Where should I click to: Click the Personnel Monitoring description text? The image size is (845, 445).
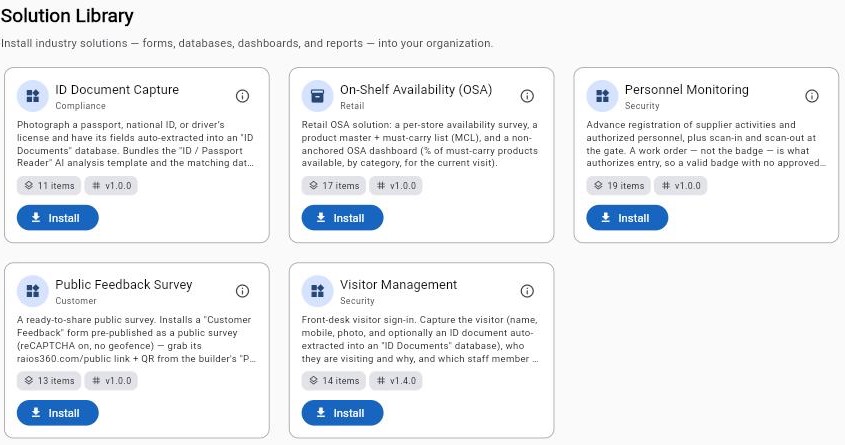click(x=706, y=144)
